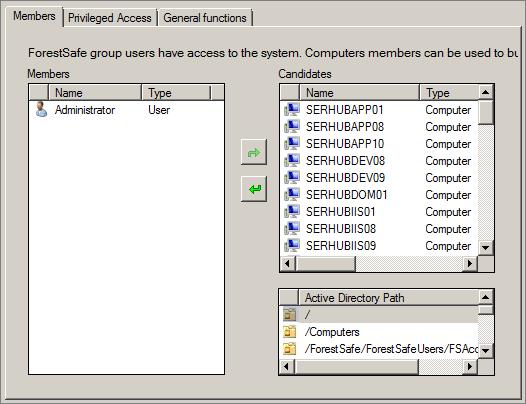Click the folder icon beside /ForestSafe/ForestSafeUsers path

point(290,349)
